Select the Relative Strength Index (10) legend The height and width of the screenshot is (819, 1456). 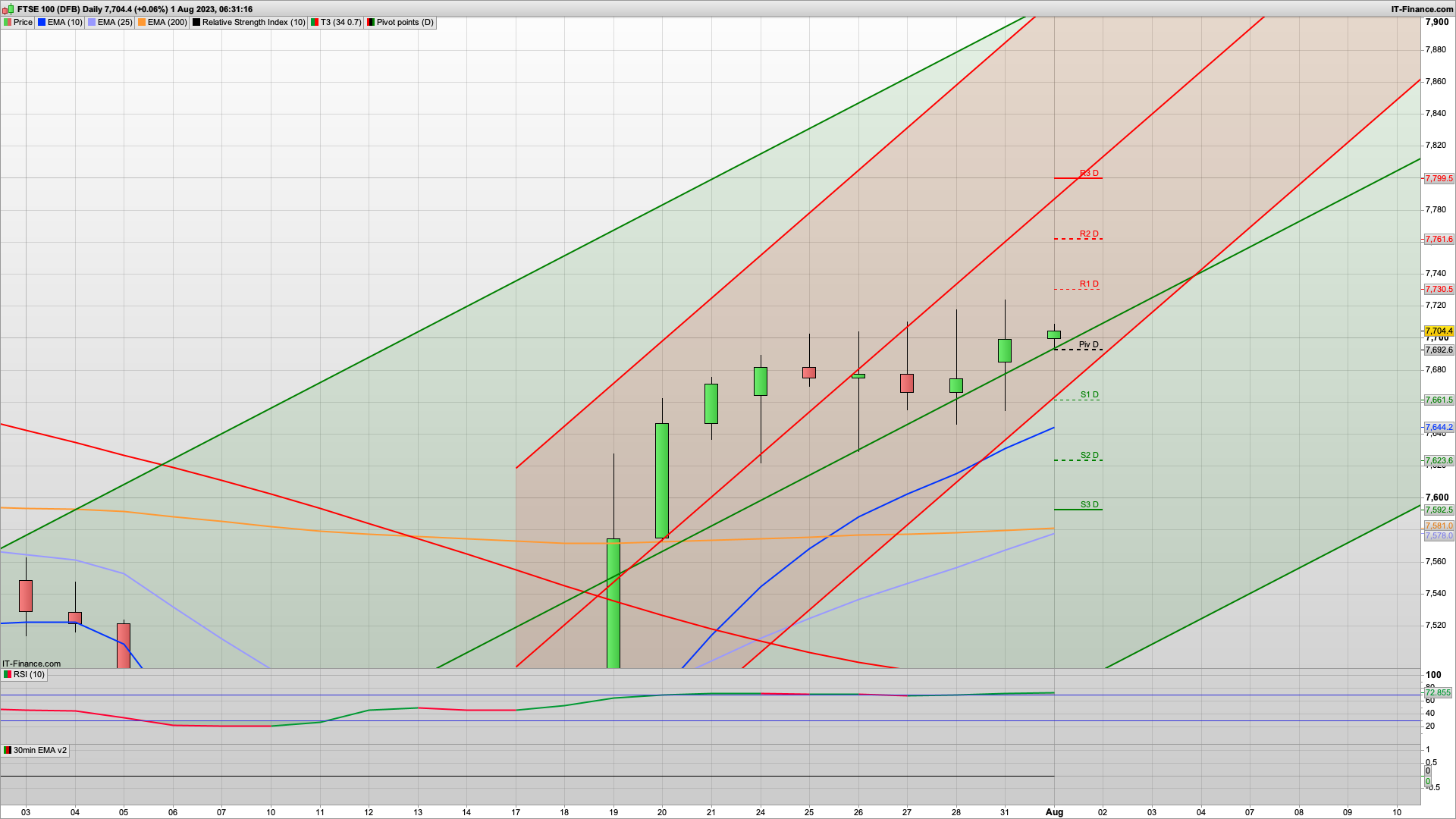(x=249, y=22)
